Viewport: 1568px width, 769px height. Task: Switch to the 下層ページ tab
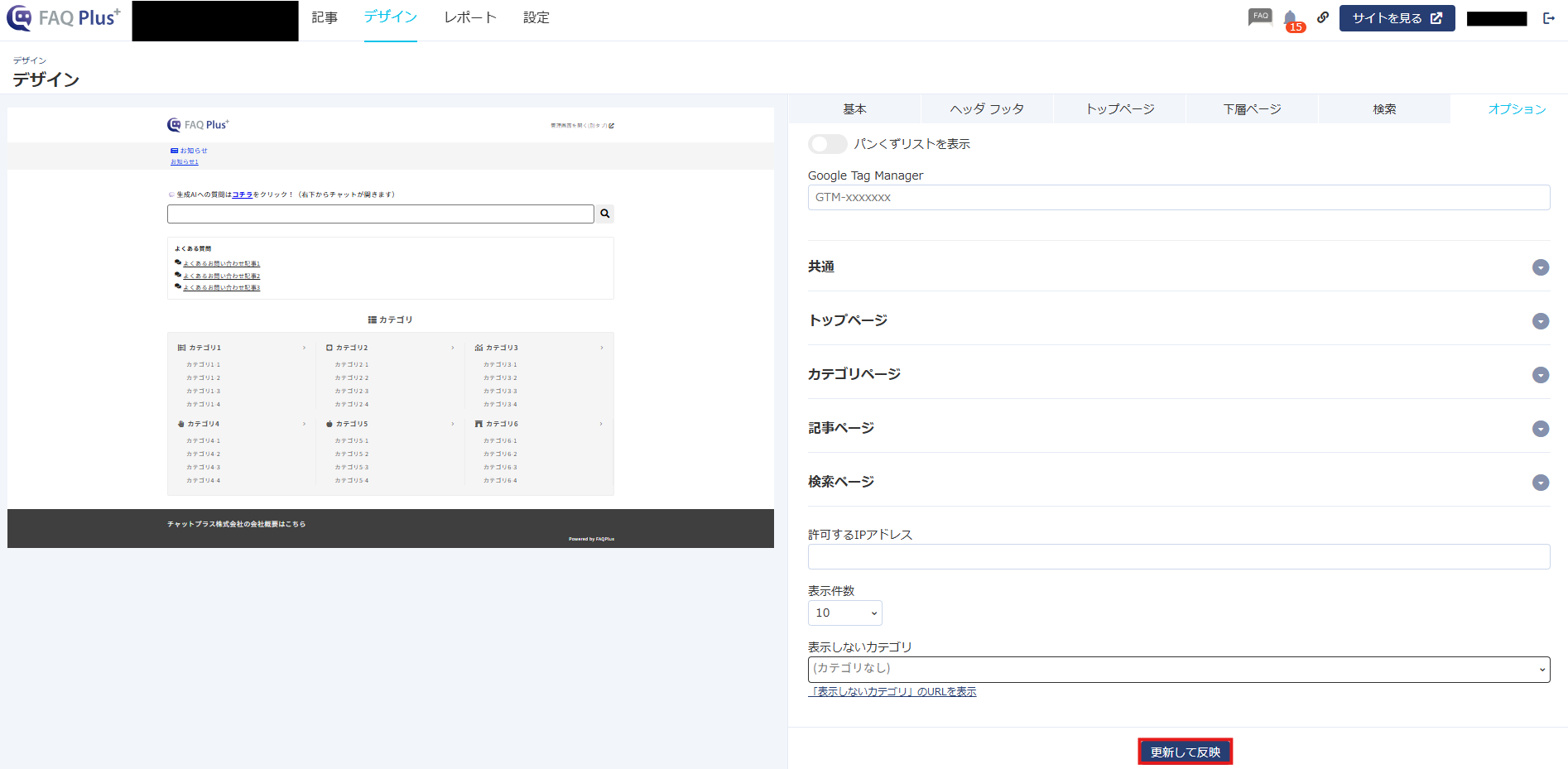coord(1252,109)
